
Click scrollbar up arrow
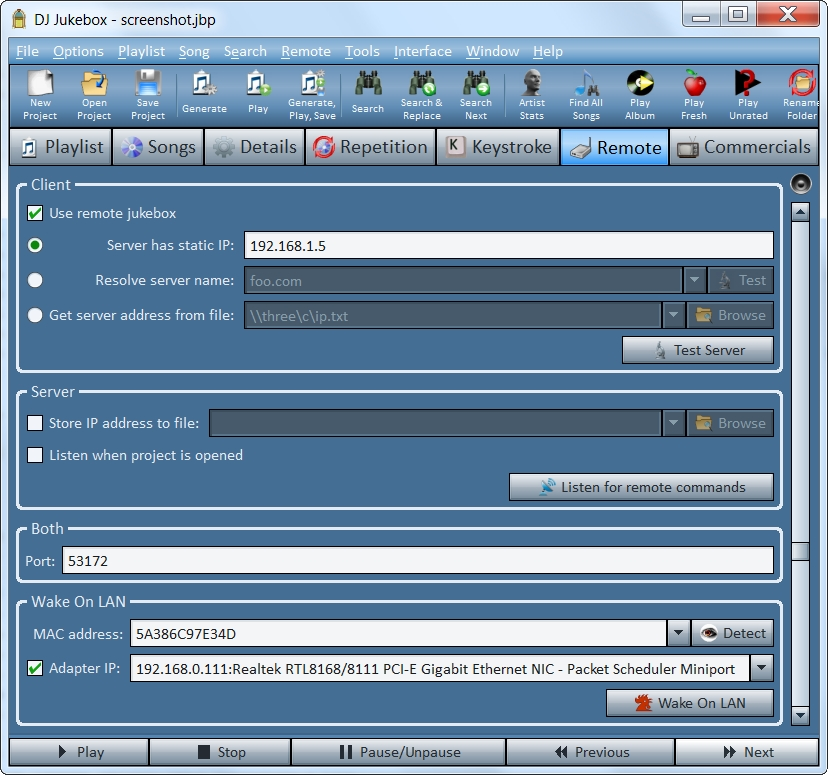(x=801, y=212)
